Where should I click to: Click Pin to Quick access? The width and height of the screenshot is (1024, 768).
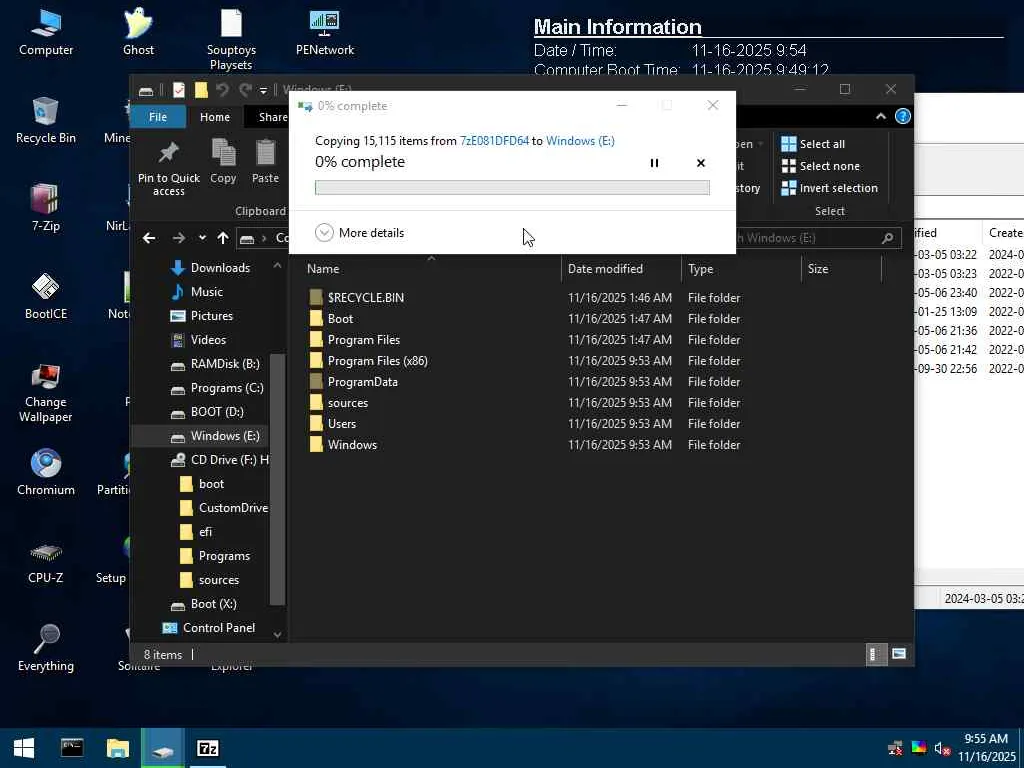[168, 168]
